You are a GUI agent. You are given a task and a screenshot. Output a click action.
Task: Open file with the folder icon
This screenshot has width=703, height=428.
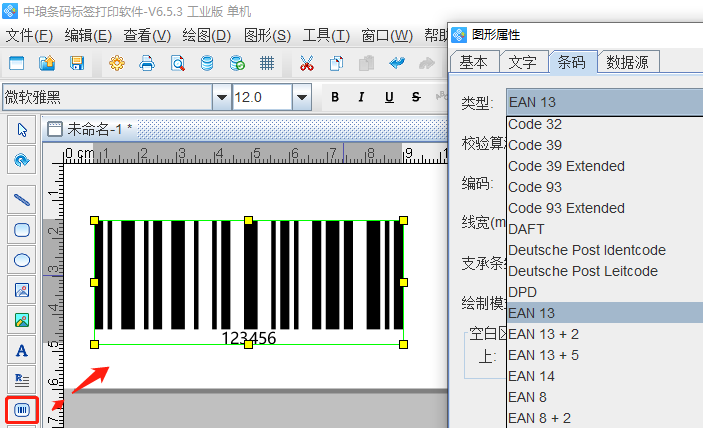pos(47,63)
